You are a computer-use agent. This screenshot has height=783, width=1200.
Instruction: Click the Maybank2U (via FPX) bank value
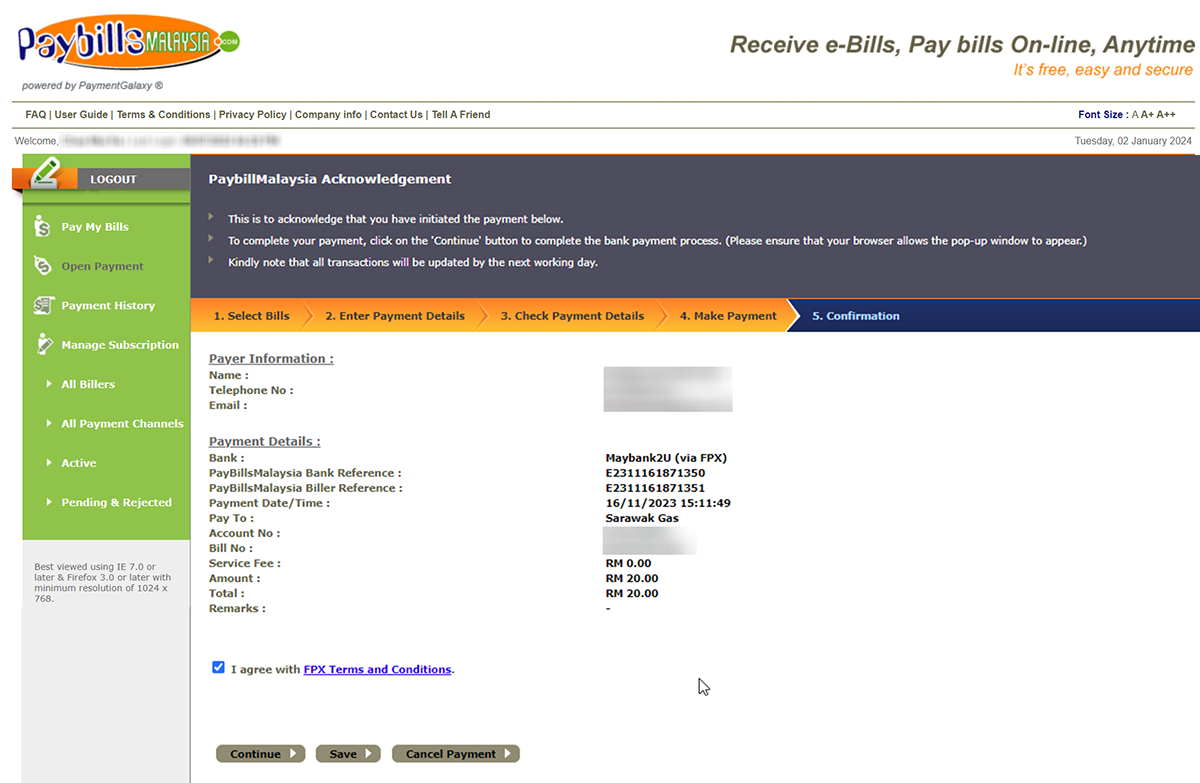666,458
